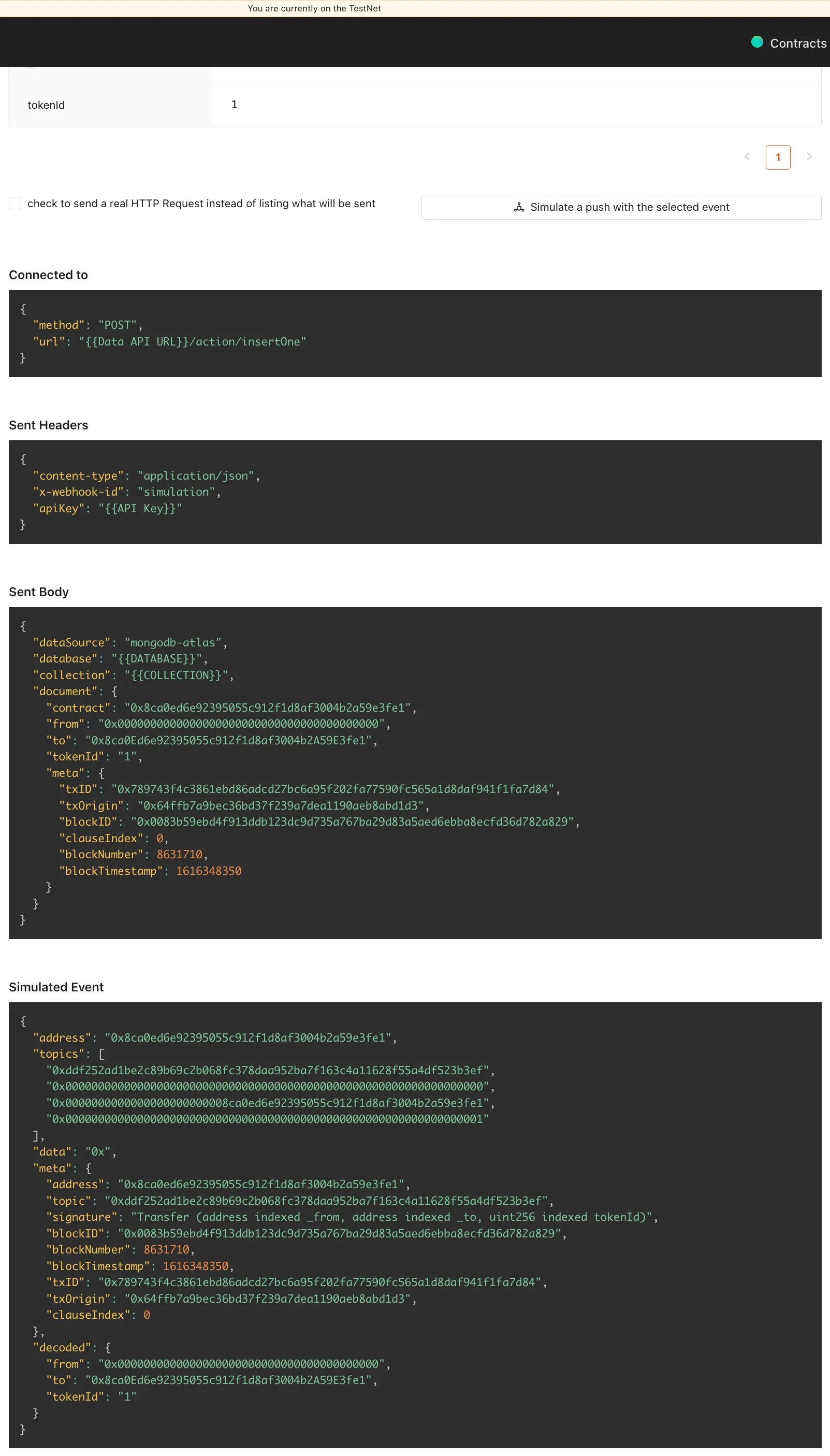Click the green status dot beside Contracts

click(x=756, y=42)
